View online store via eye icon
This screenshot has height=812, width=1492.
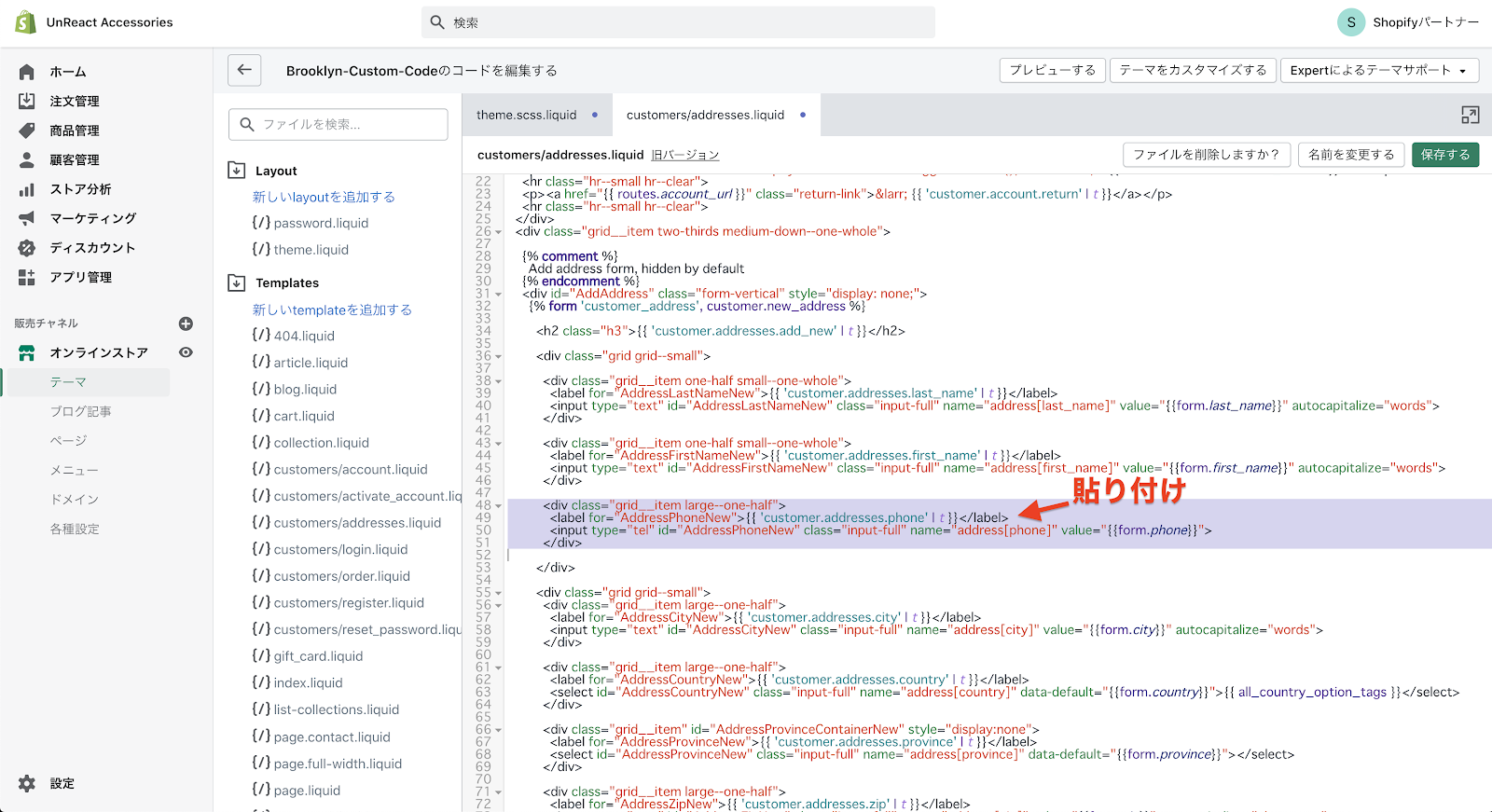pyautogui.click(x=186, y=352)
